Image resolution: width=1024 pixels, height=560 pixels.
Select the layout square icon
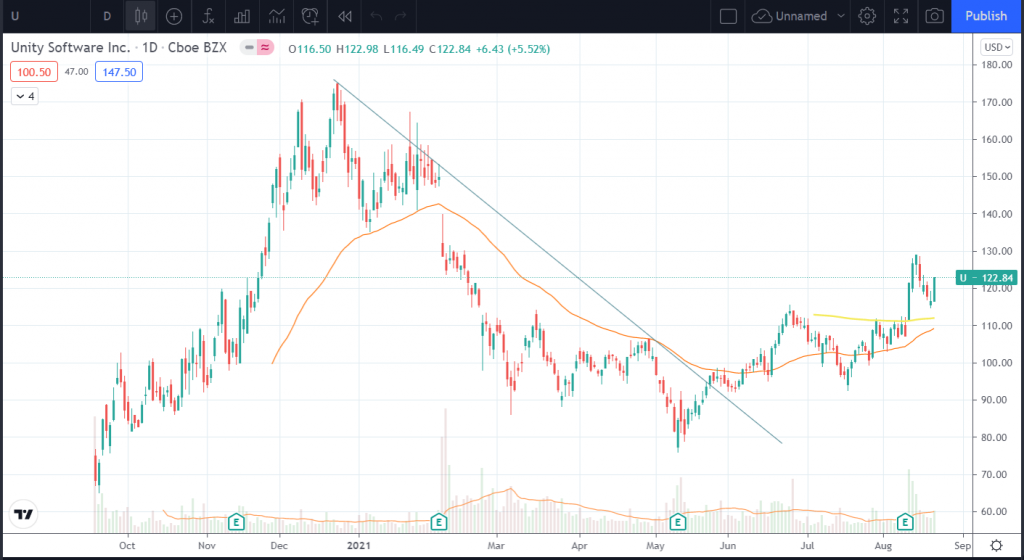[728, 16]
